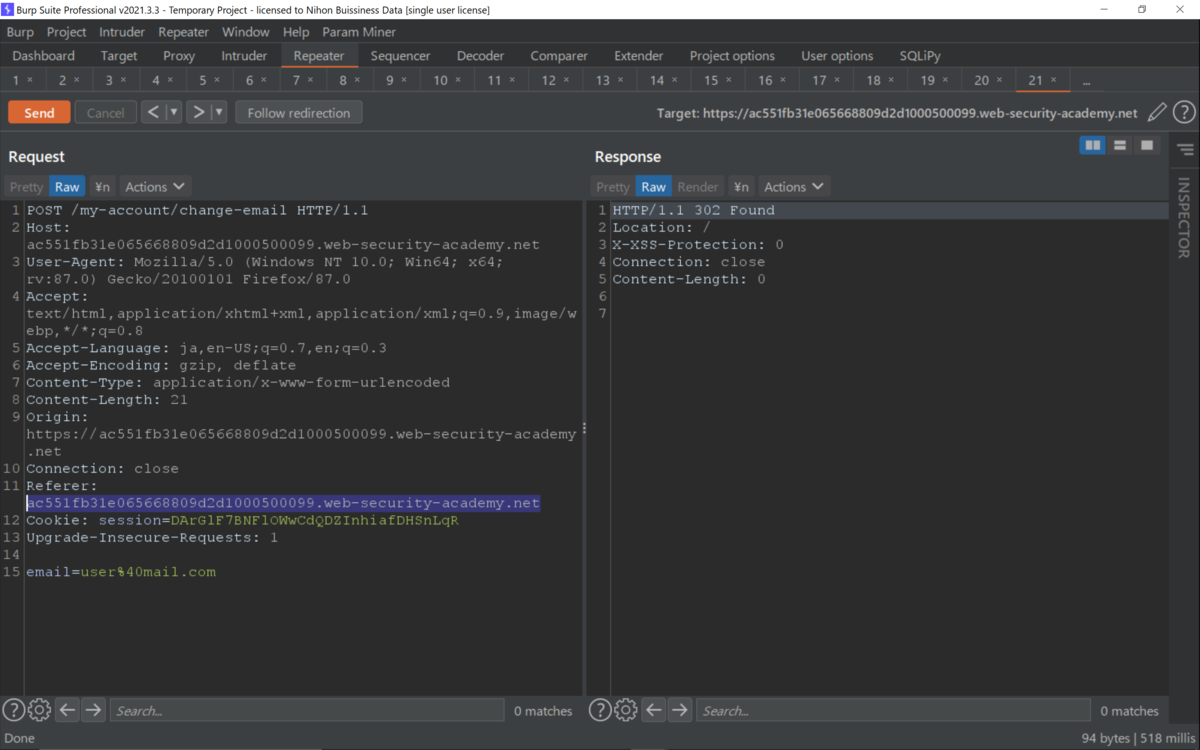Switch to the Comparer tab
The width and height of the screenshot is (1200, 750).
click(559, 56)
